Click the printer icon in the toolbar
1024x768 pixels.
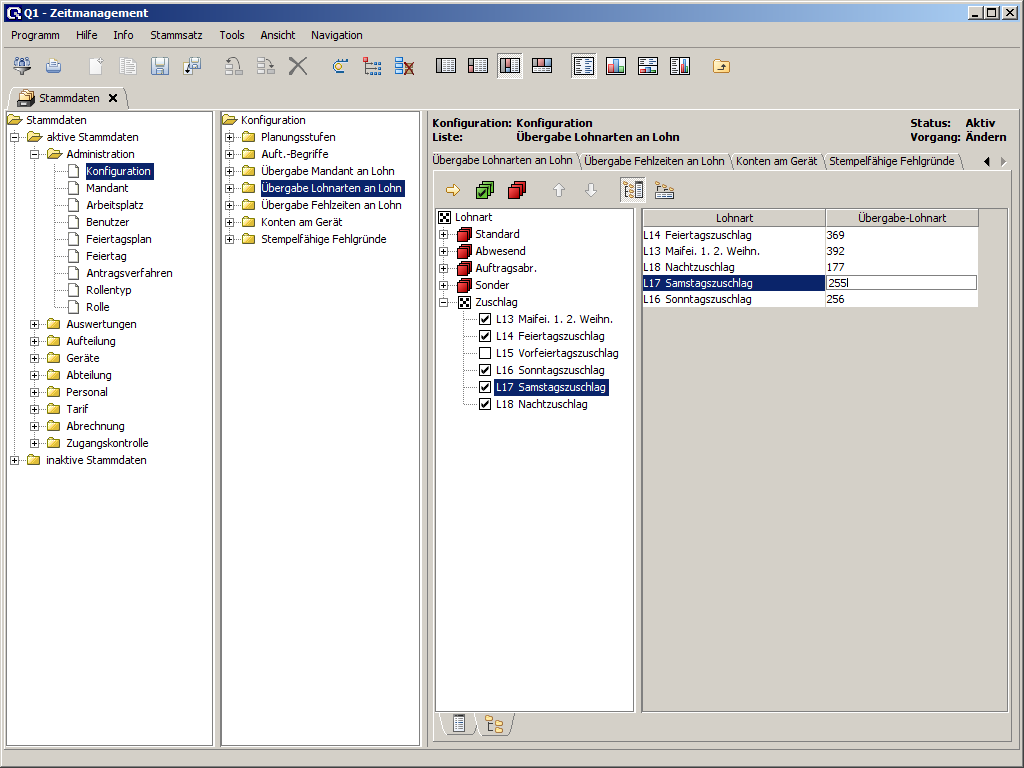pos(54,66)
